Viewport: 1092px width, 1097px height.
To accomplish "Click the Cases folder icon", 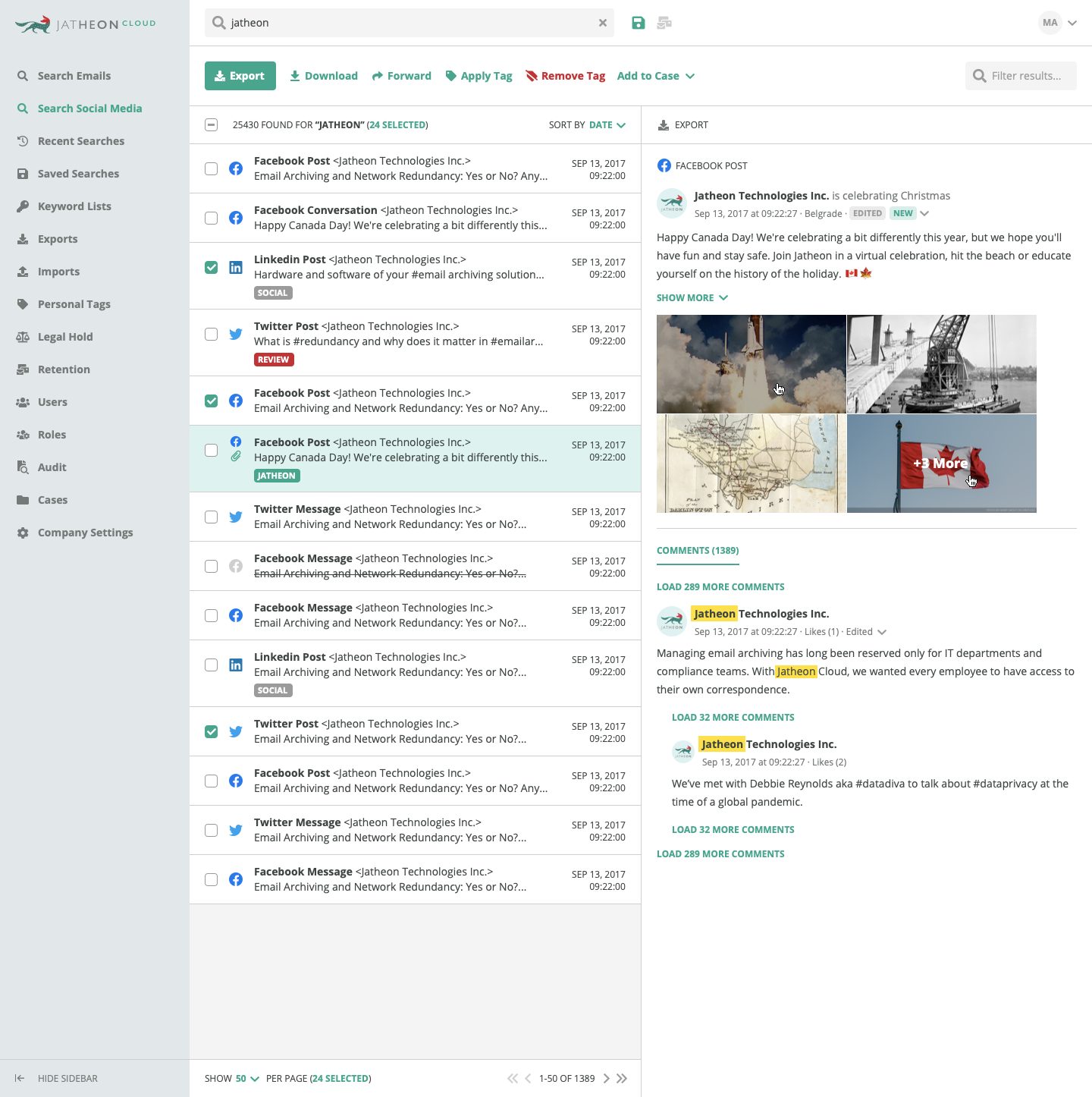I will click(23, 500).
